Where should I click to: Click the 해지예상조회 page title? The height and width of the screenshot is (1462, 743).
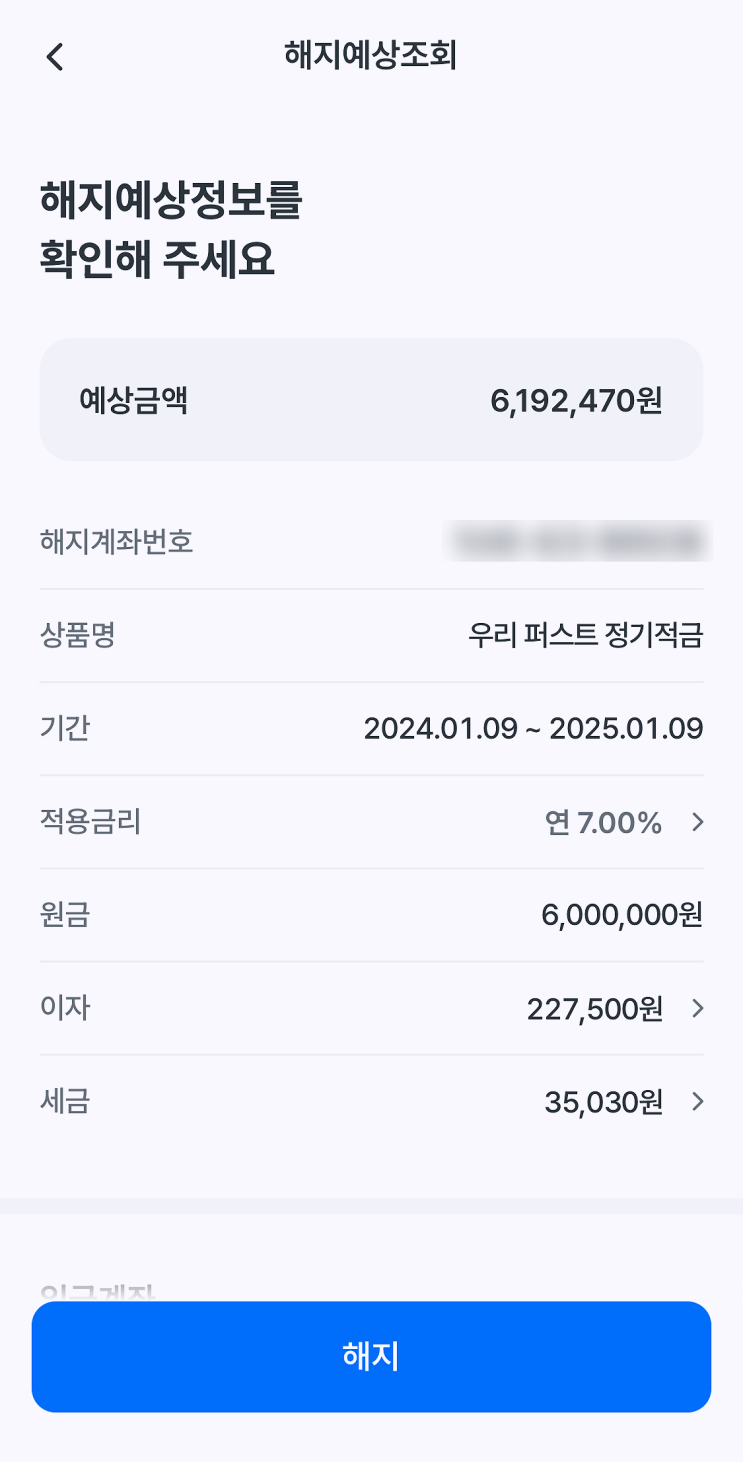370,56
